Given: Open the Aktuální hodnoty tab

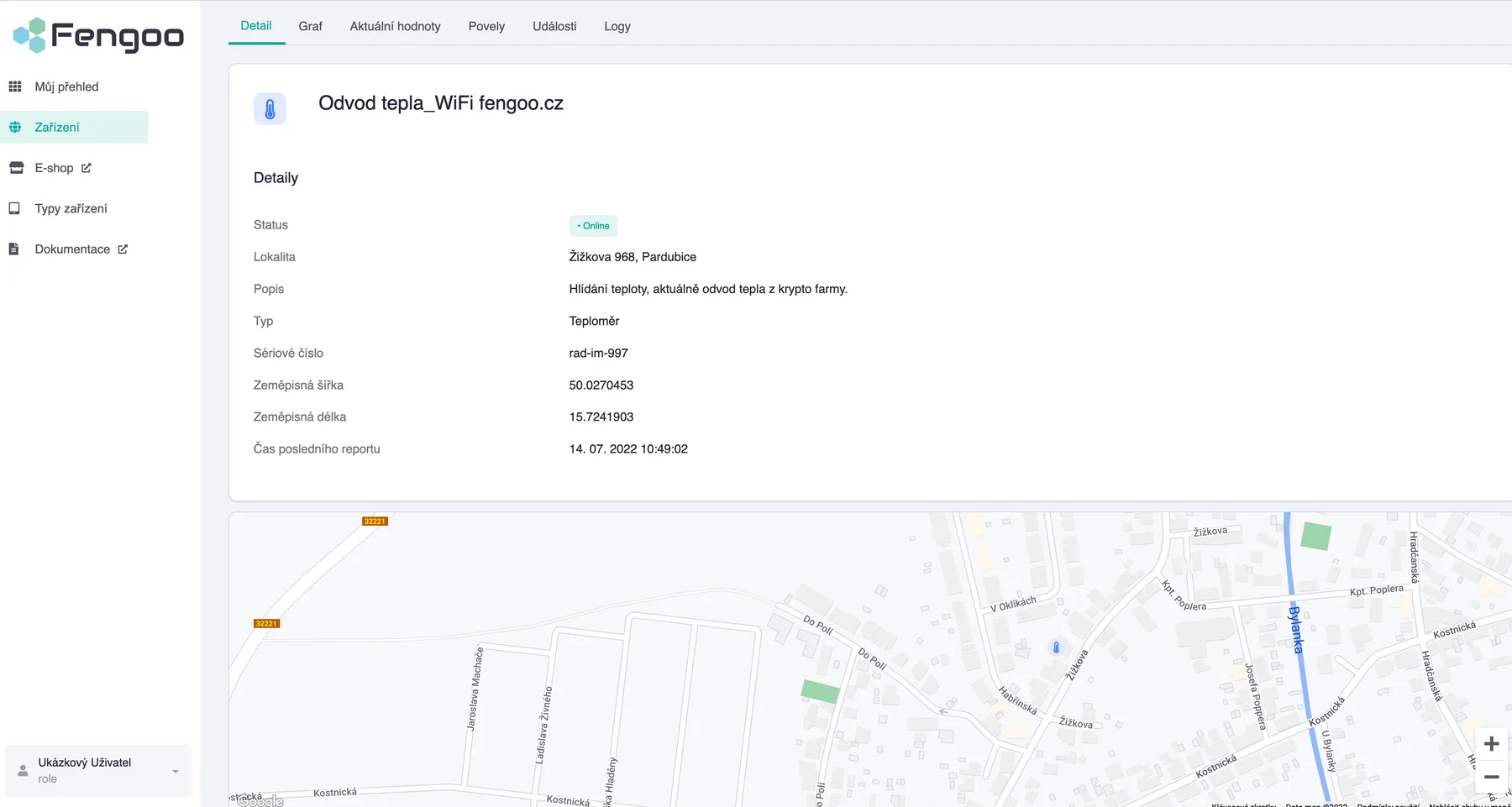Looking at the screenshot, I should [395, 26].
